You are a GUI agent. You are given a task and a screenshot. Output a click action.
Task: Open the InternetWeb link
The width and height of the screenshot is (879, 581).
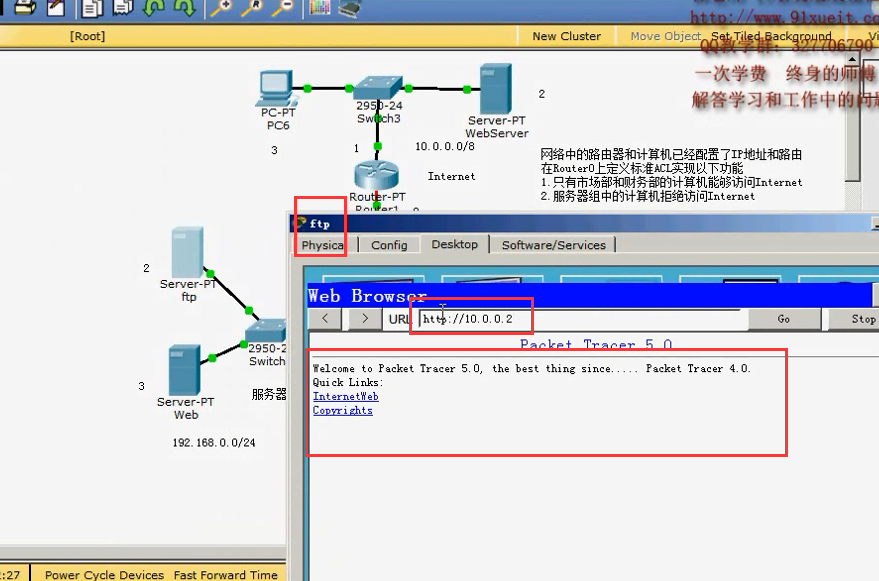coord(345,396)
